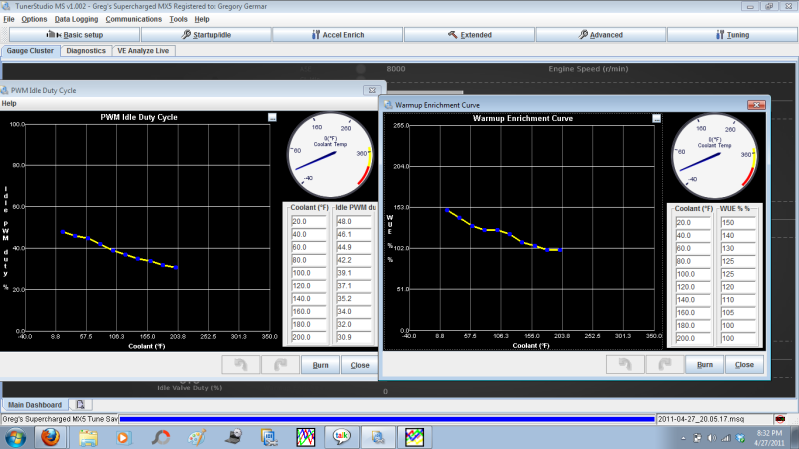Open Firefox from the taskbar

pos(50,436)
